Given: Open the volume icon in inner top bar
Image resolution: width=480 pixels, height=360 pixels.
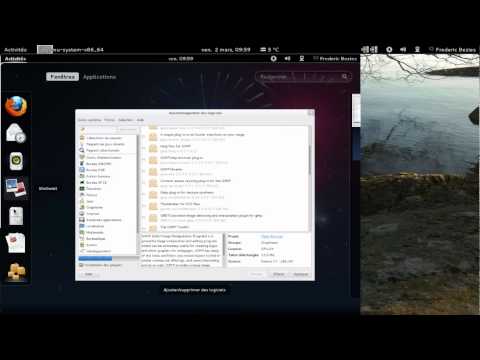Looking at the screenshot, I should click(x=287, y=59).
